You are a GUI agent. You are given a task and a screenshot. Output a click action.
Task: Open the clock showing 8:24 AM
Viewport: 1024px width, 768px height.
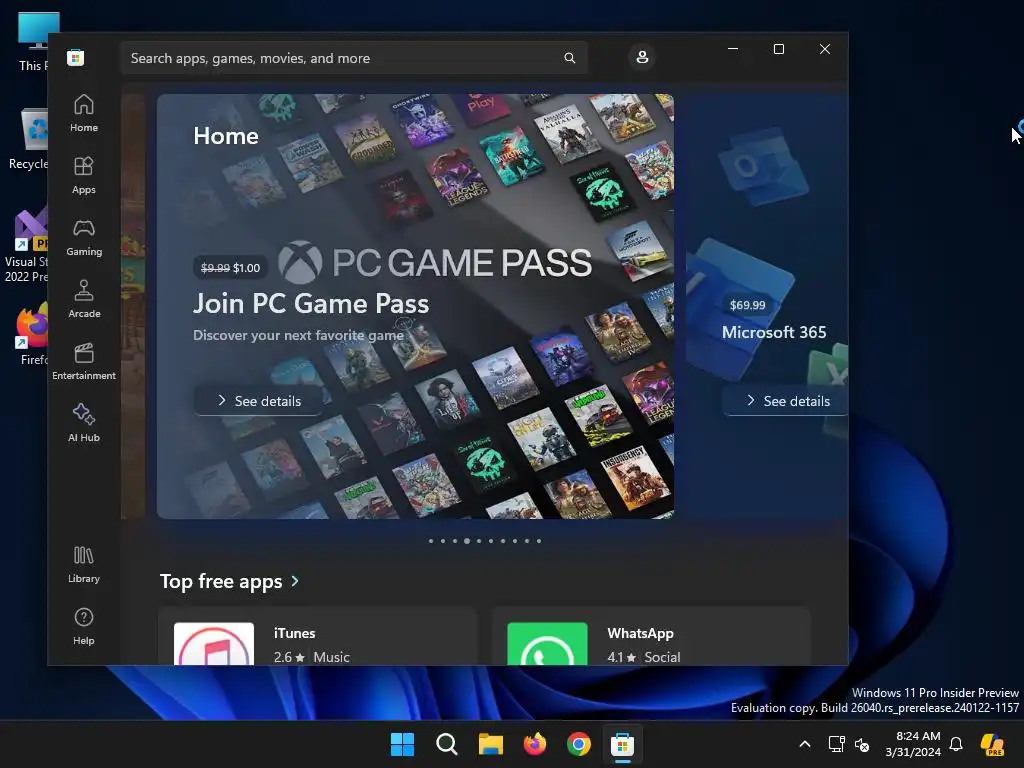(913, 744)
